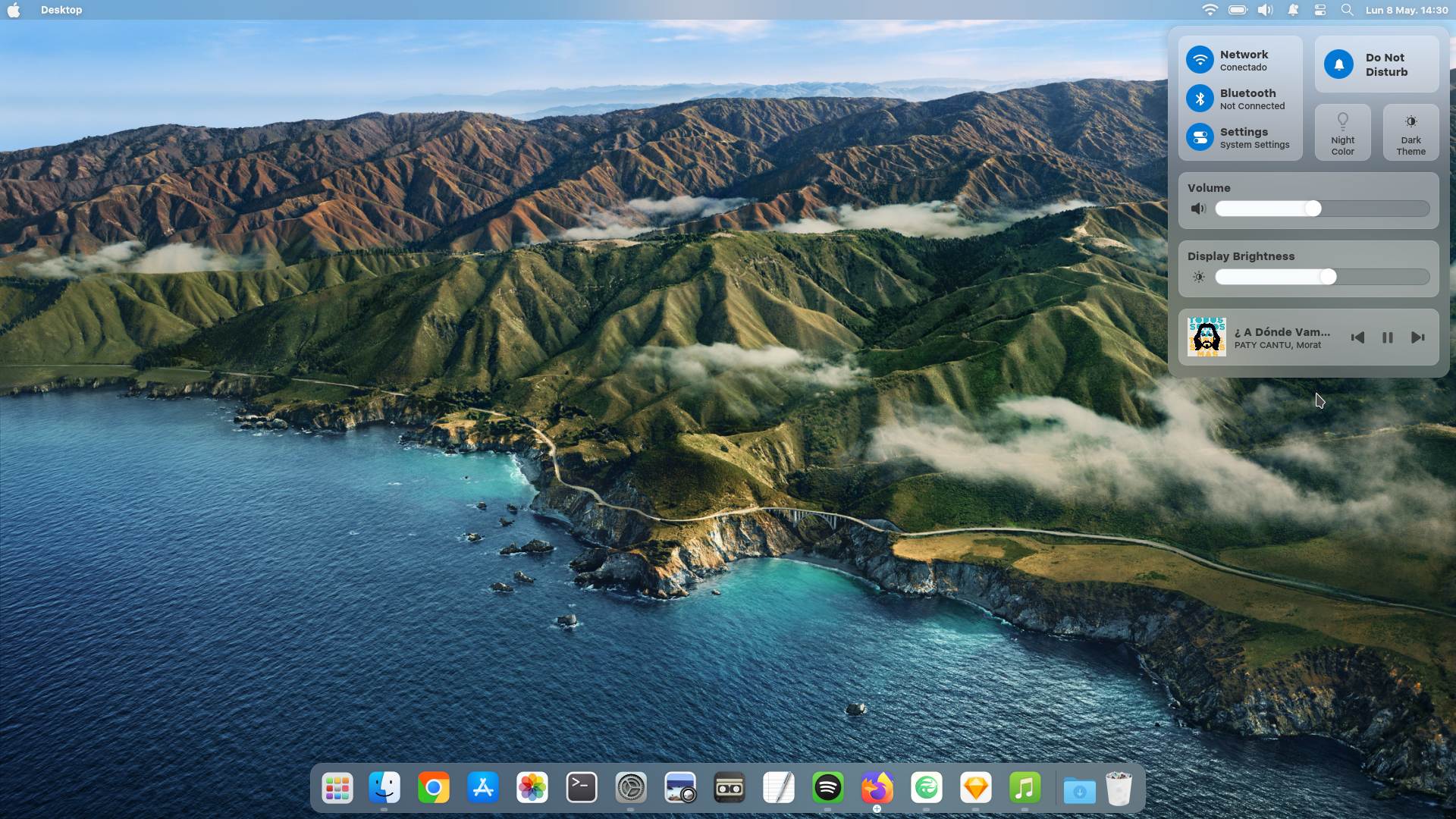Click the album art thumbnail
Image resolution: width=1456 pixels, height=819 pixels.
[1207, 337]
